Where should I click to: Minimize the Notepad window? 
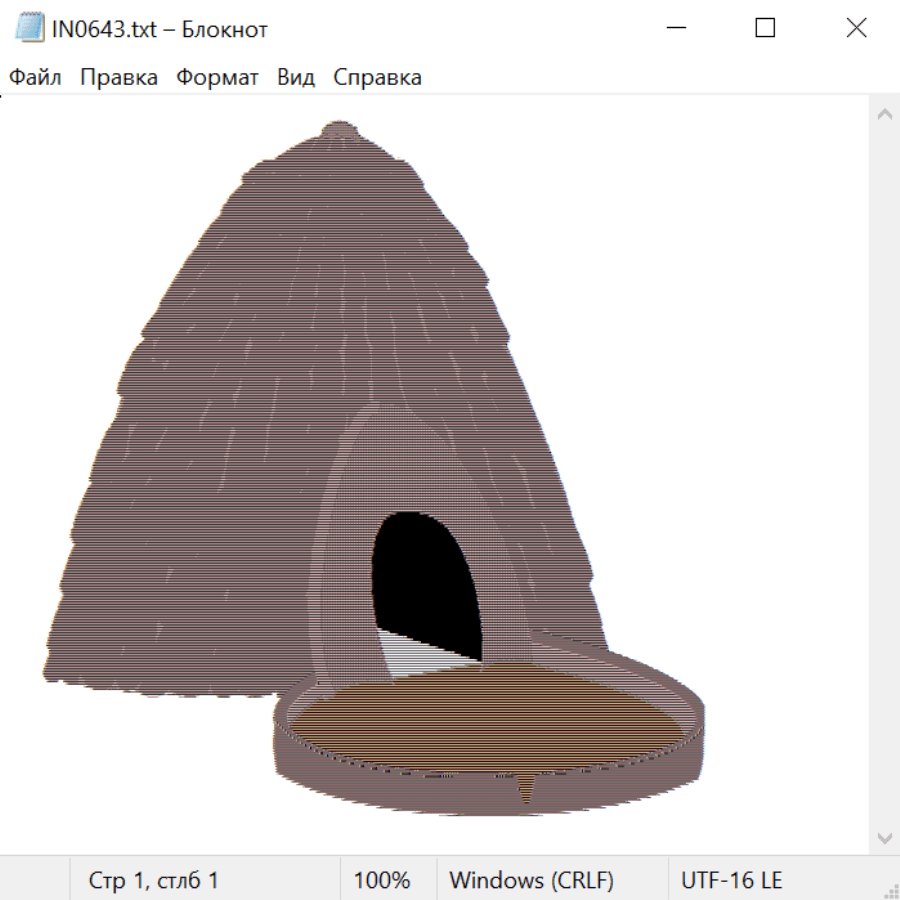(674, 28)
